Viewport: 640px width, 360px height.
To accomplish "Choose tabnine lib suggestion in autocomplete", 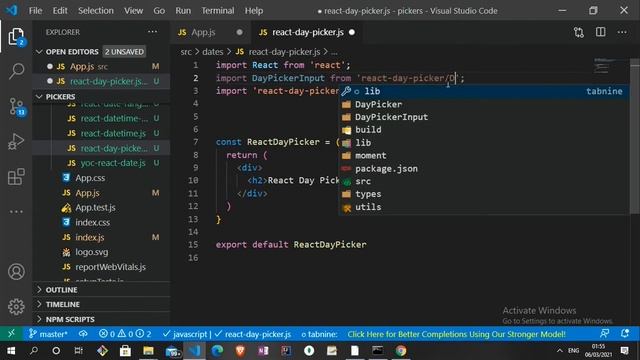I will [x=484, y=91].
